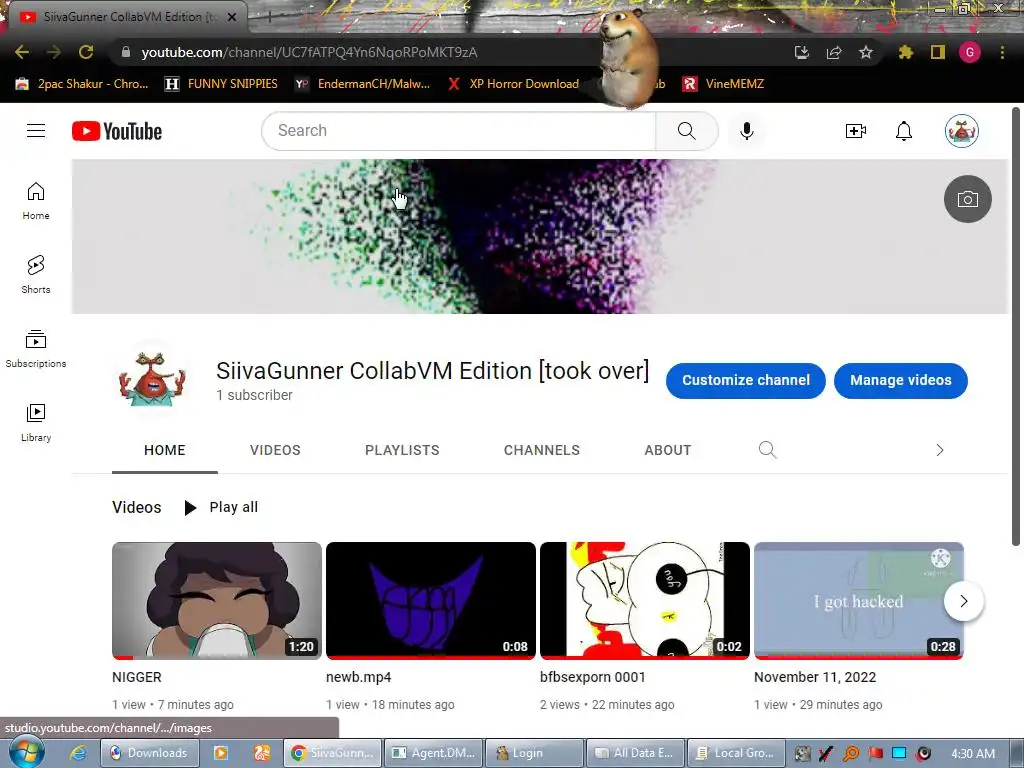Open Library in the sidebar
Image resolution: width=1024 pixels, height=768 pixels.
pos(36,423)
